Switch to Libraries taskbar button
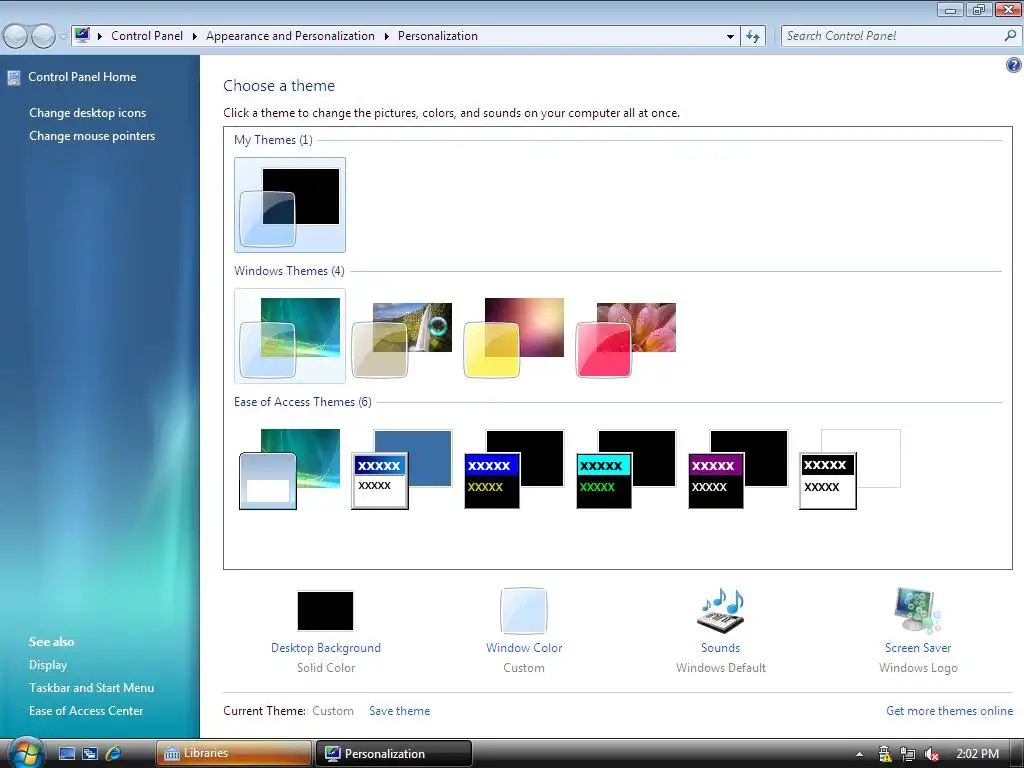 pos(233,754)
